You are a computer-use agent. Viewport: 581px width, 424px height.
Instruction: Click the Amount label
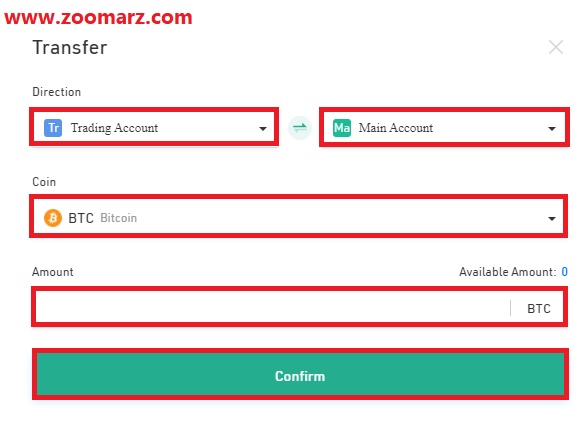click(53, 272)
